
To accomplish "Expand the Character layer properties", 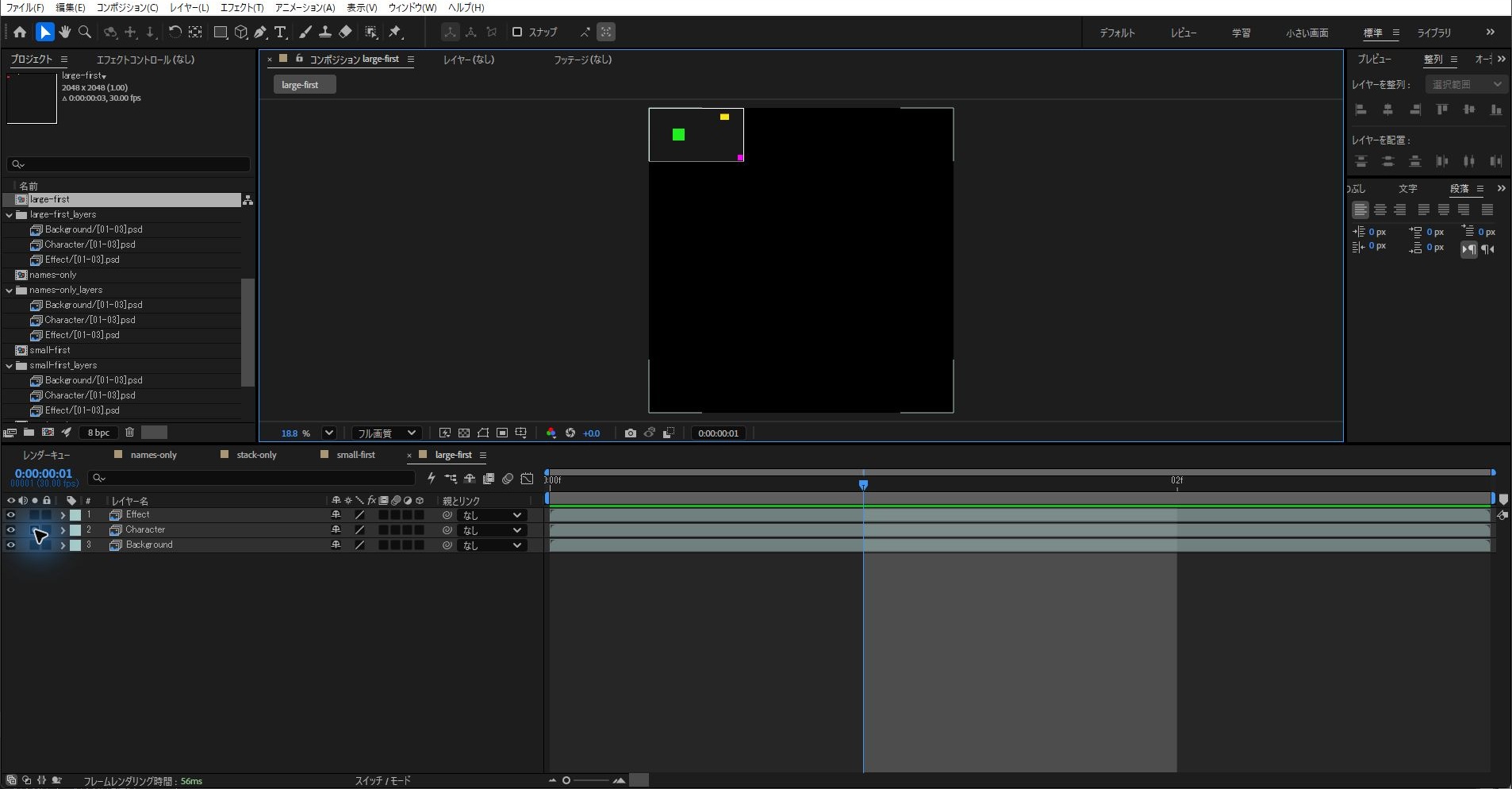I will (63, 529).
